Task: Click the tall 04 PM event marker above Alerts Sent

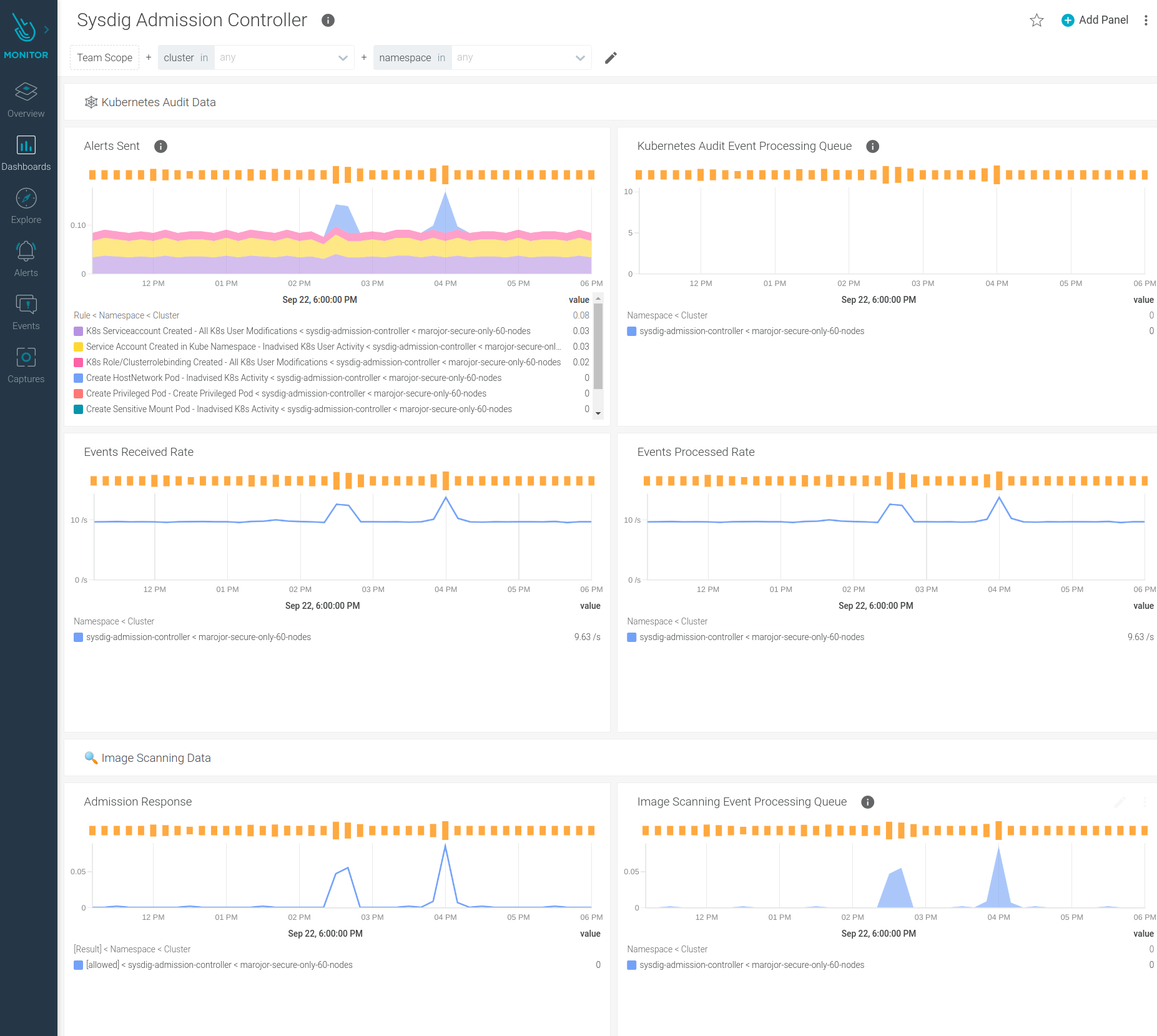Action: pos(445,175)
